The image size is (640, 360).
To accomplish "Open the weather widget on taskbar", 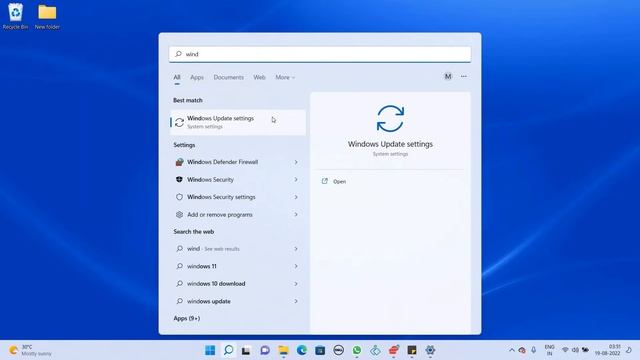I will tap(31, 350).
